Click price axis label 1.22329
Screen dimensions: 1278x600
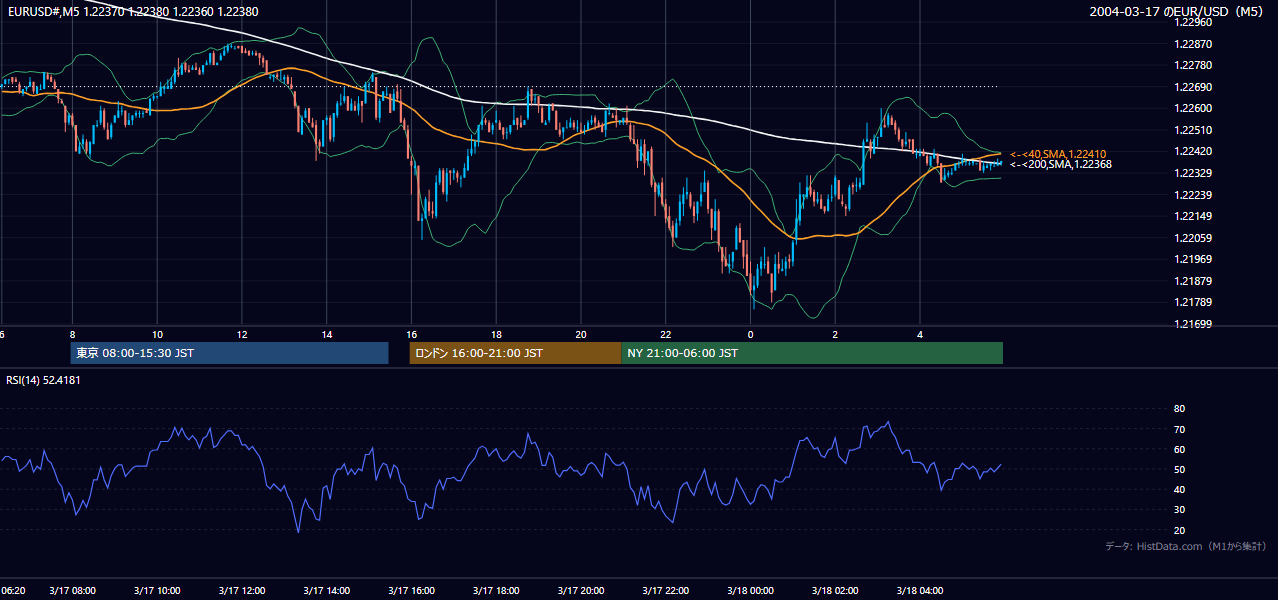pyautogui.click(x=1193, y=173)
